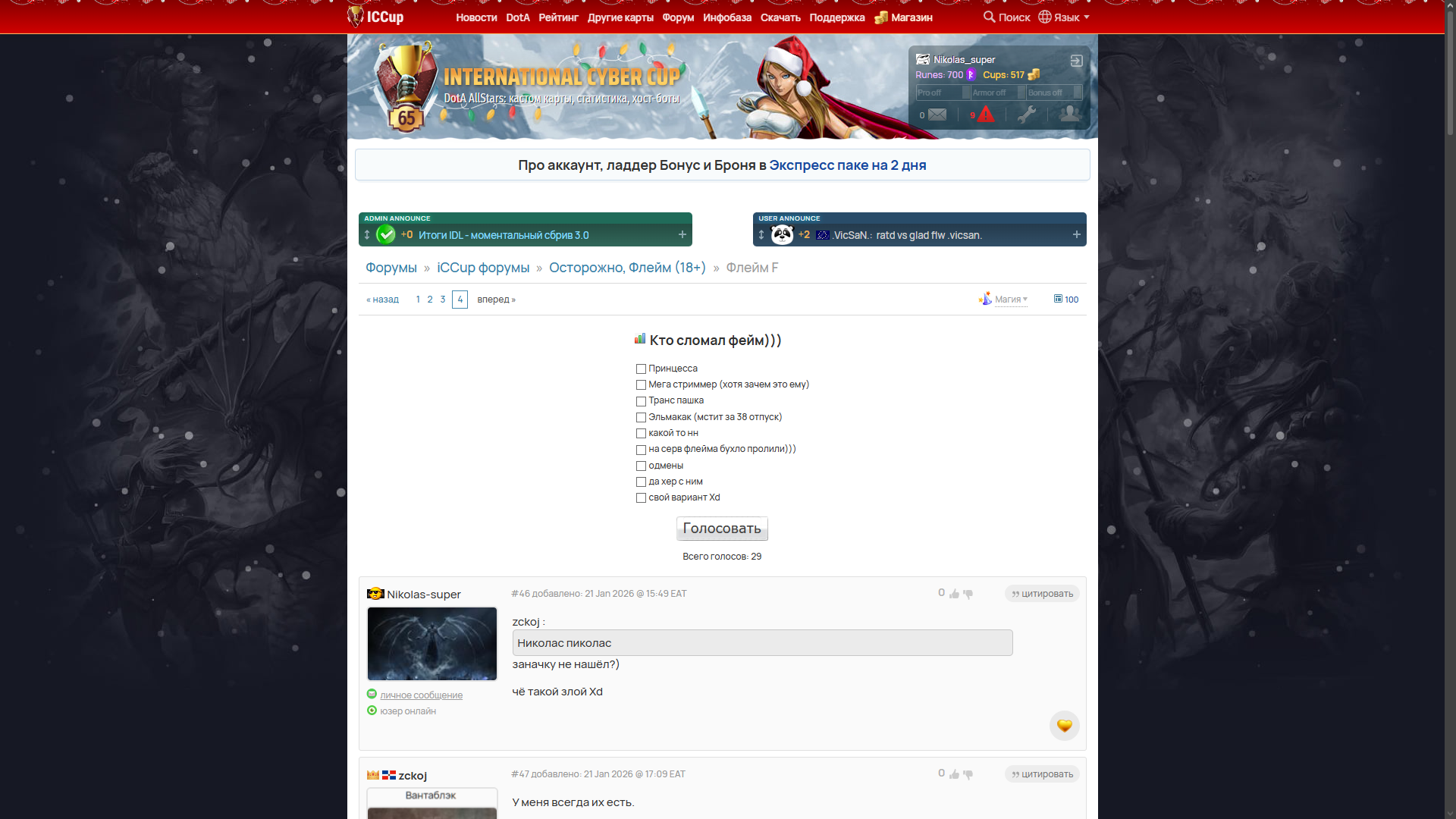Open the wrench settings icon
The height and width of the screenshot is (819, 1456).
[x=1027, y=115]
